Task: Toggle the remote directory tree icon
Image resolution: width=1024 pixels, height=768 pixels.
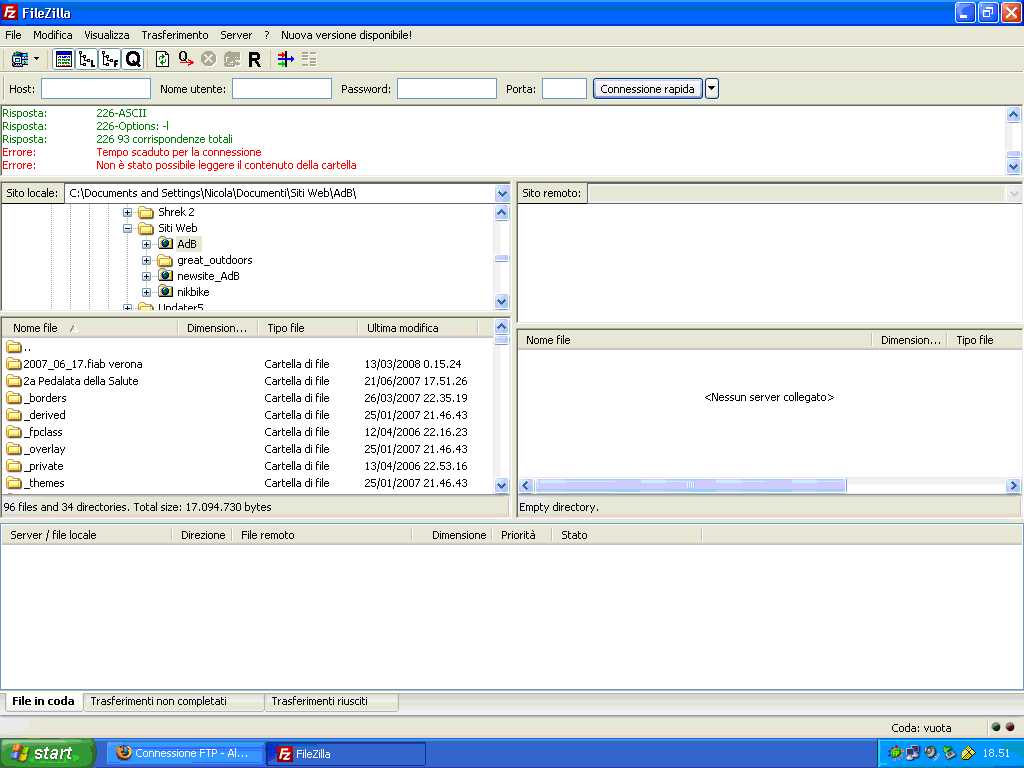Action: pos(110,59)
